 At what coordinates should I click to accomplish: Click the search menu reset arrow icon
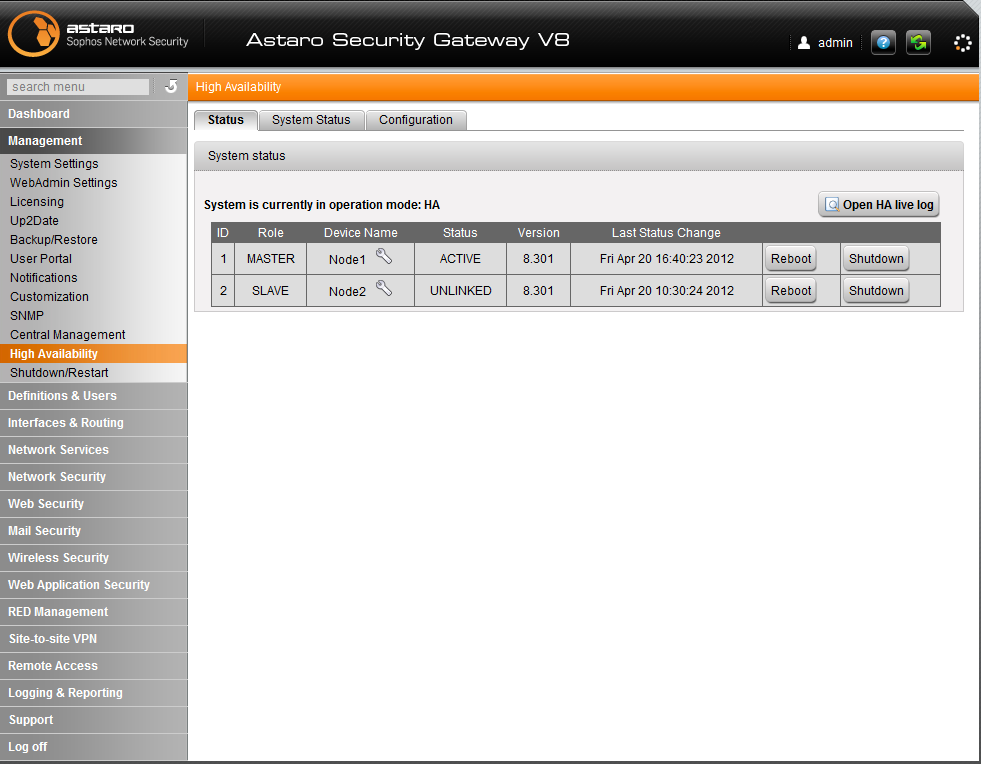pyautogui.click(x=171, y=87)
